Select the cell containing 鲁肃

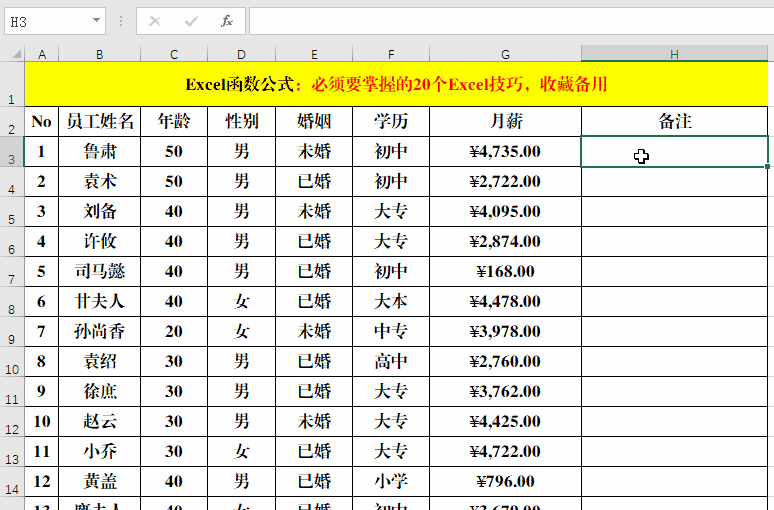tap(100, 152)
